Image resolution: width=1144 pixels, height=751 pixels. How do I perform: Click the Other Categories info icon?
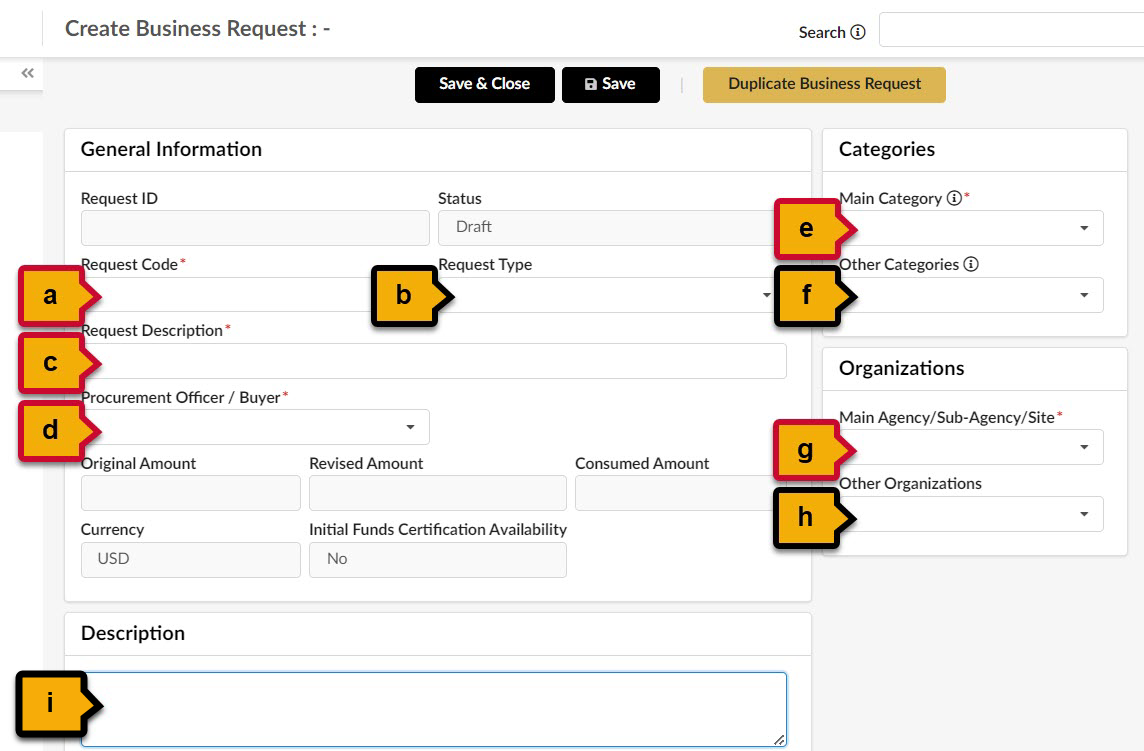pos(971,264)
